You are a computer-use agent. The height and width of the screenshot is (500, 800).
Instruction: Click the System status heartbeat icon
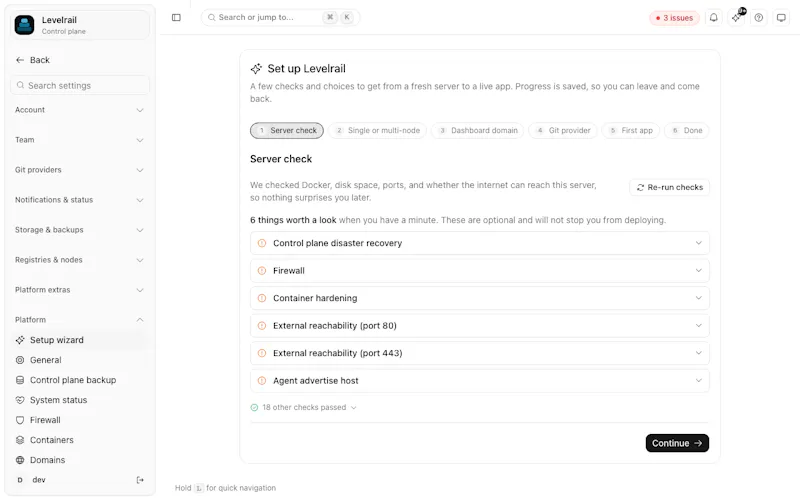click(20, 400)
